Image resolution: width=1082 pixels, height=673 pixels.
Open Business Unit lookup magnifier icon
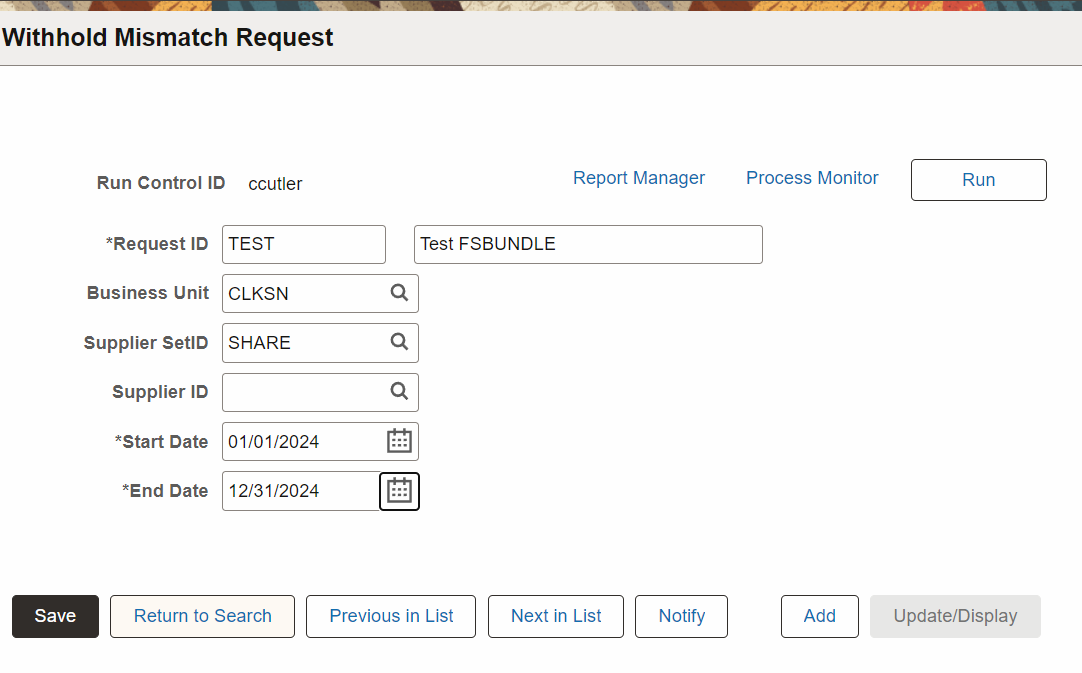click(399, 293)
